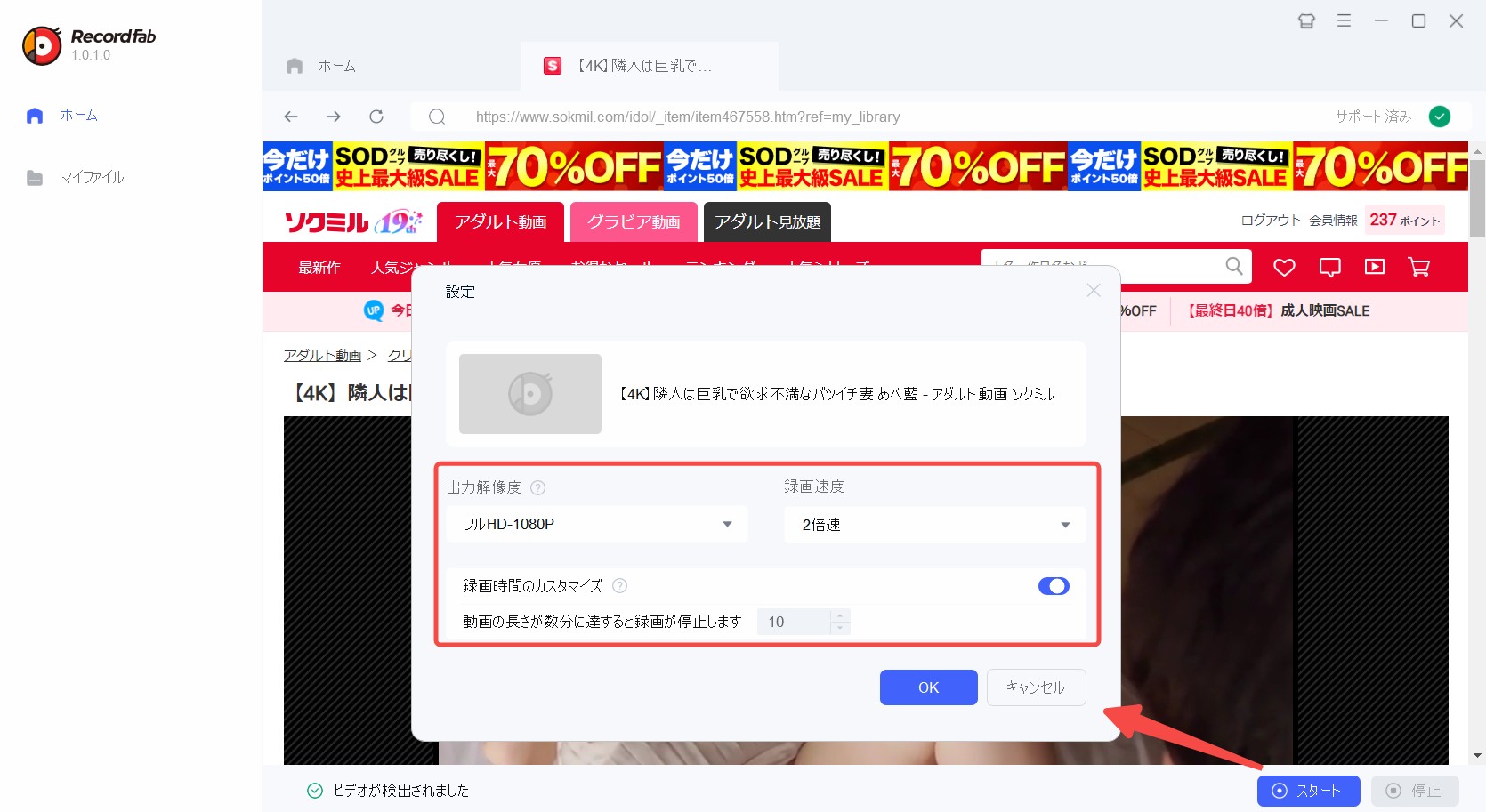Click the UP badge icon in the pink banner
1486x812 pixels.
(374, 310)
